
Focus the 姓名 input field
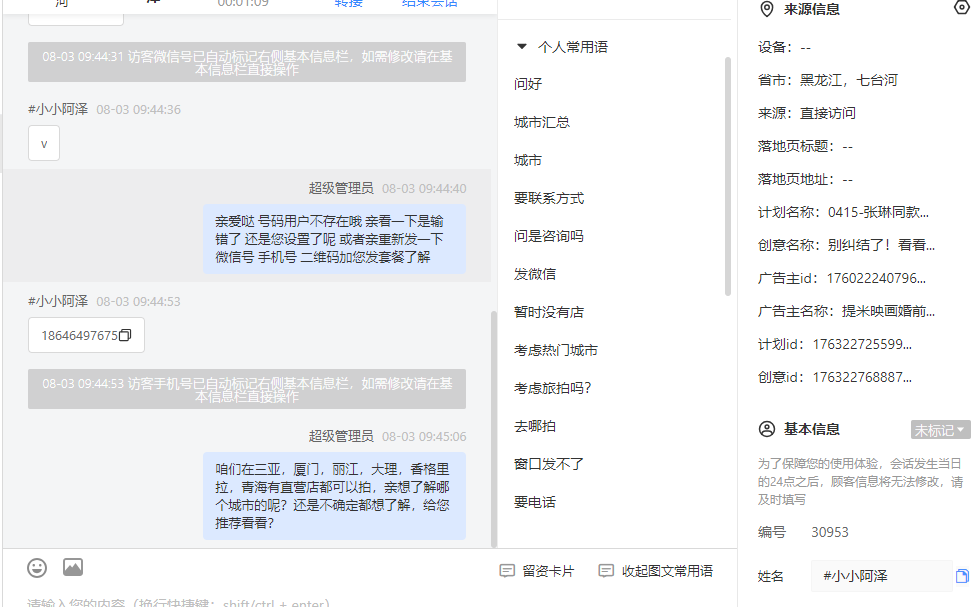[882, 576]
